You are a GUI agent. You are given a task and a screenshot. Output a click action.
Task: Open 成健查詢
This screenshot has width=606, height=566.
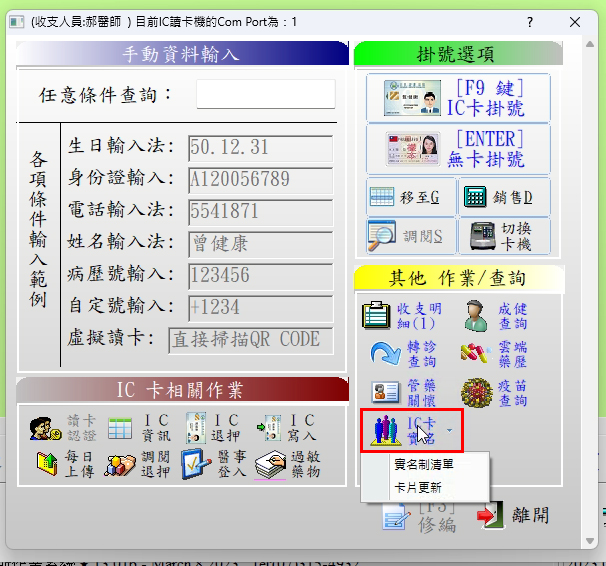click(494, 316)
